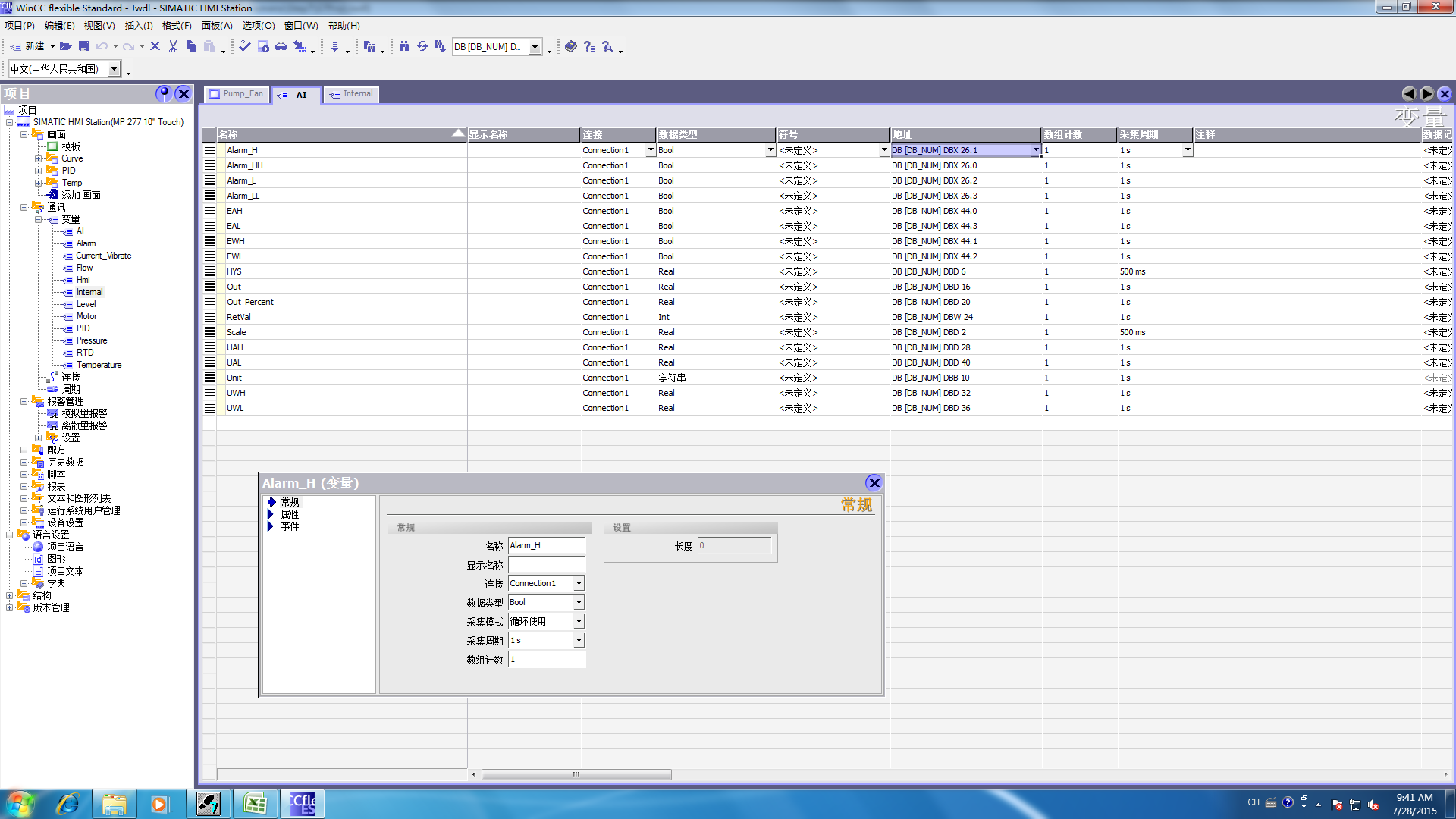1456x819 pixels.
Task: Open the help book icon
Action: tap(570, 47)
